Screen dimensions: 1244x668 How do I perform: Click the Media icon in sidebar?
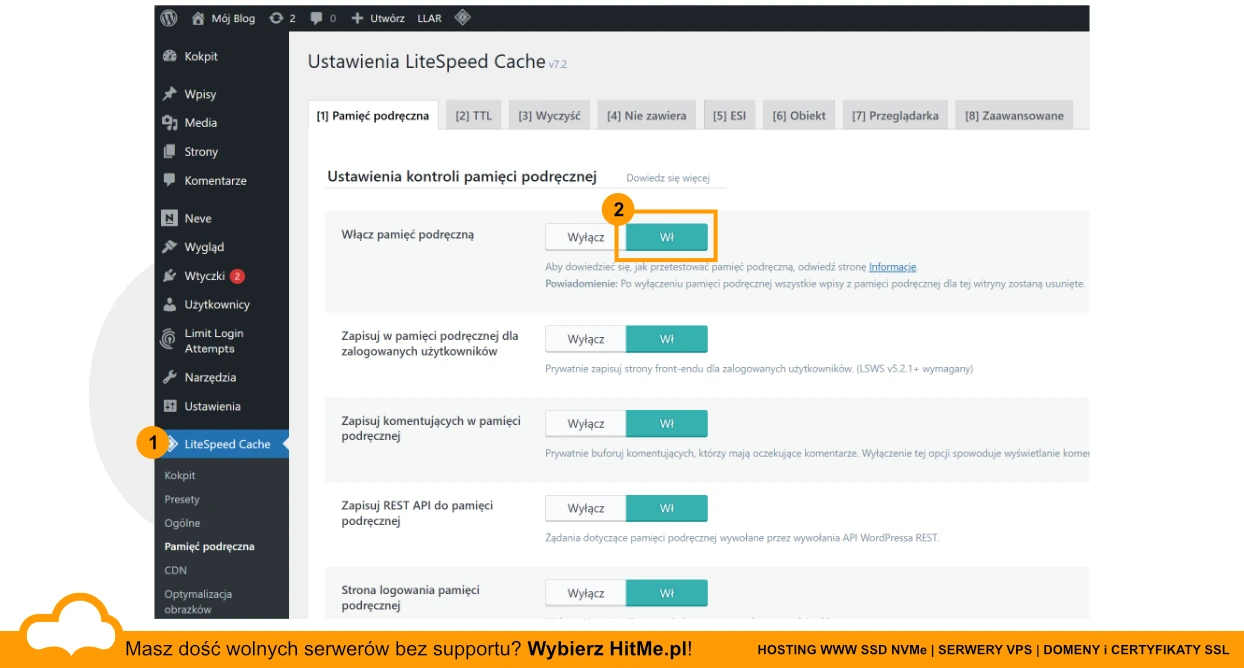click(x=170, y=123)
